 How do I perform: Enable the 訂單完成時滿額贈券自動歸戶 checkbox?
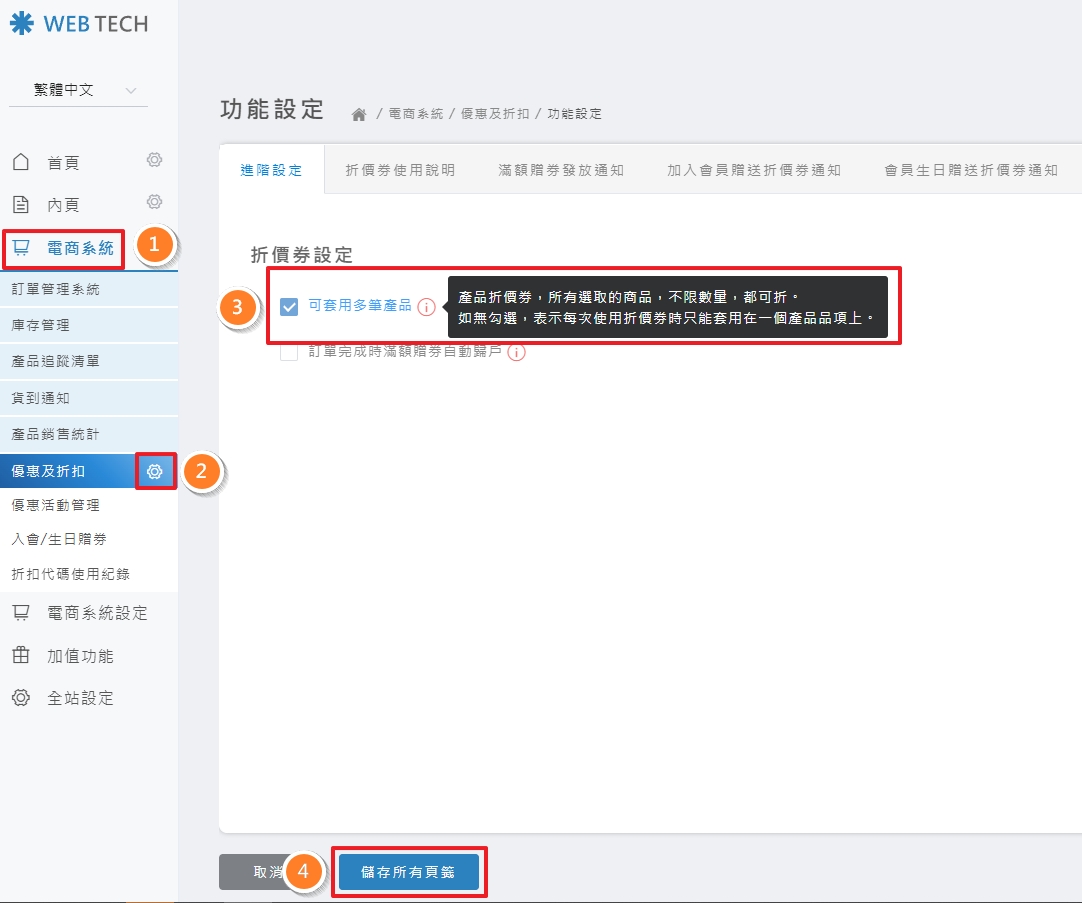[x=288, y=352]
